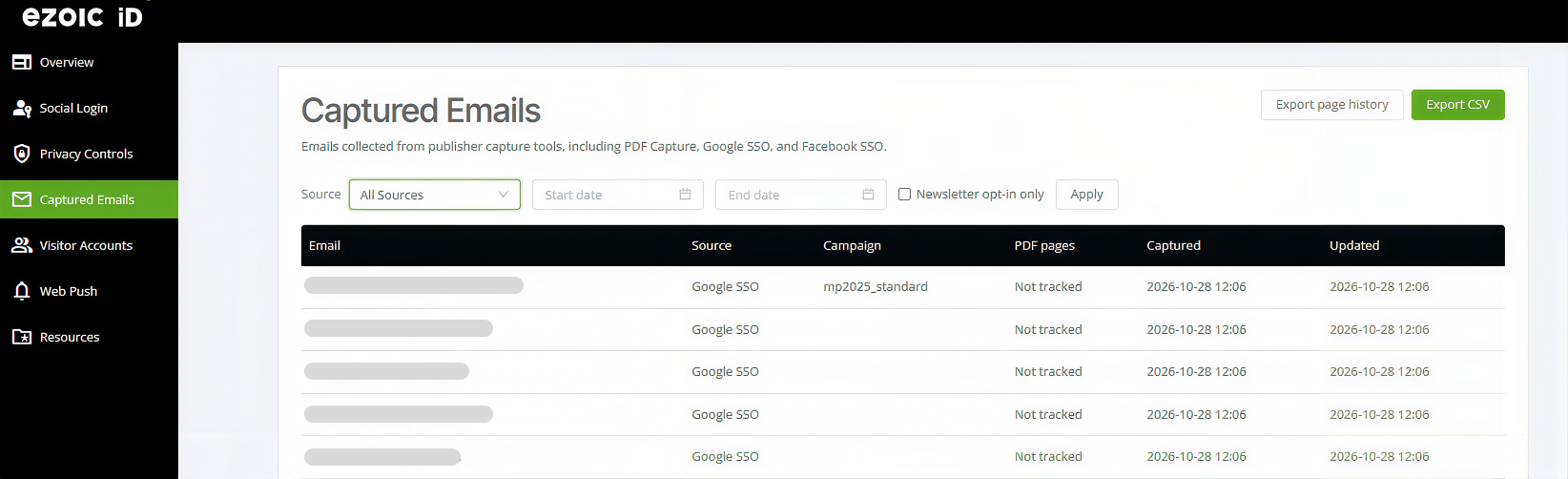Click the Newsletter opt-in only label
This screenshot has height=479, width=1568.
click(980, 195)
